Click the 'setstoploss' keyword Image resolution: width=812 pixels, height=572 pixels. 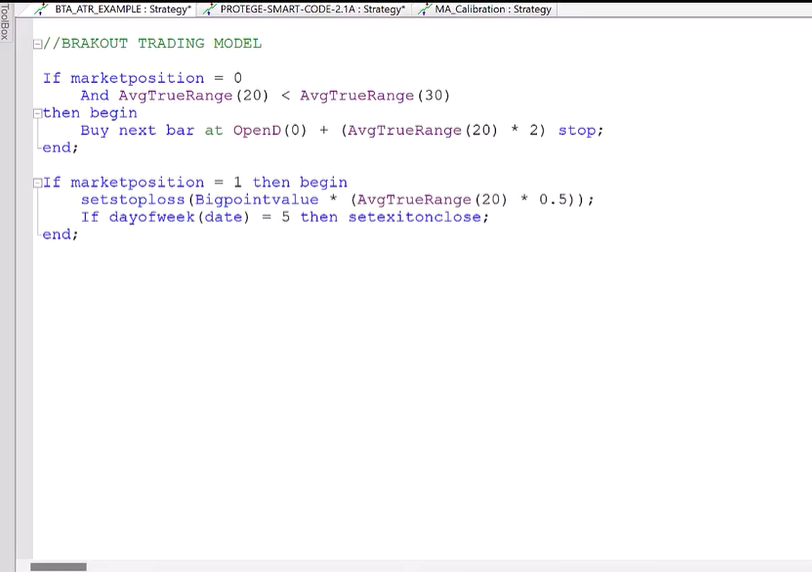[x=133, y=200]
